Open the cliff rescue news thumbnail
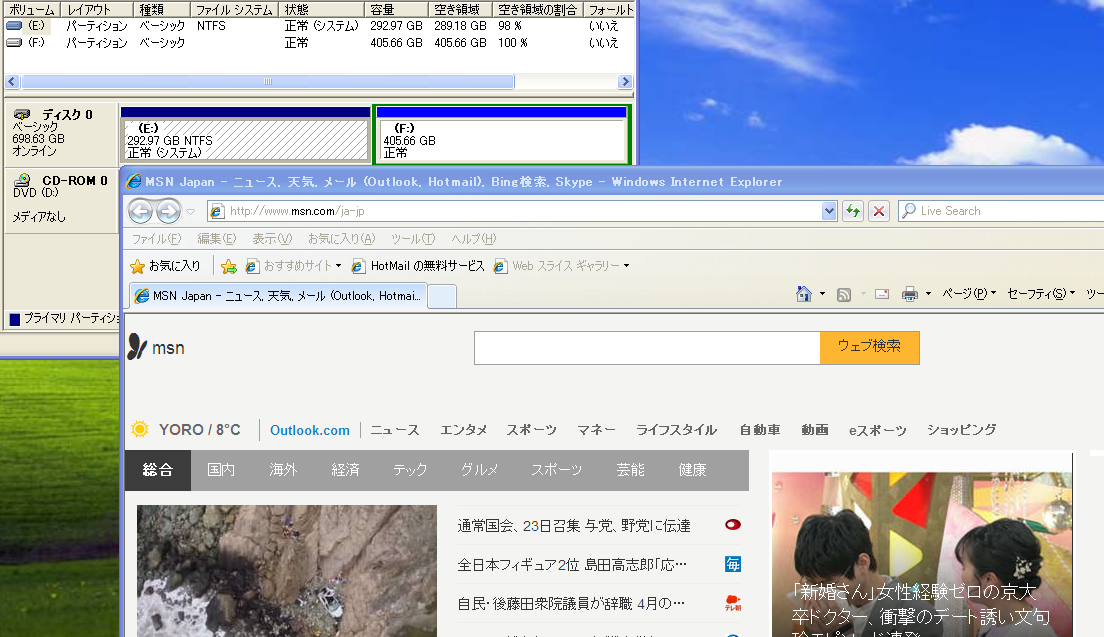 (x=287, y=571)
